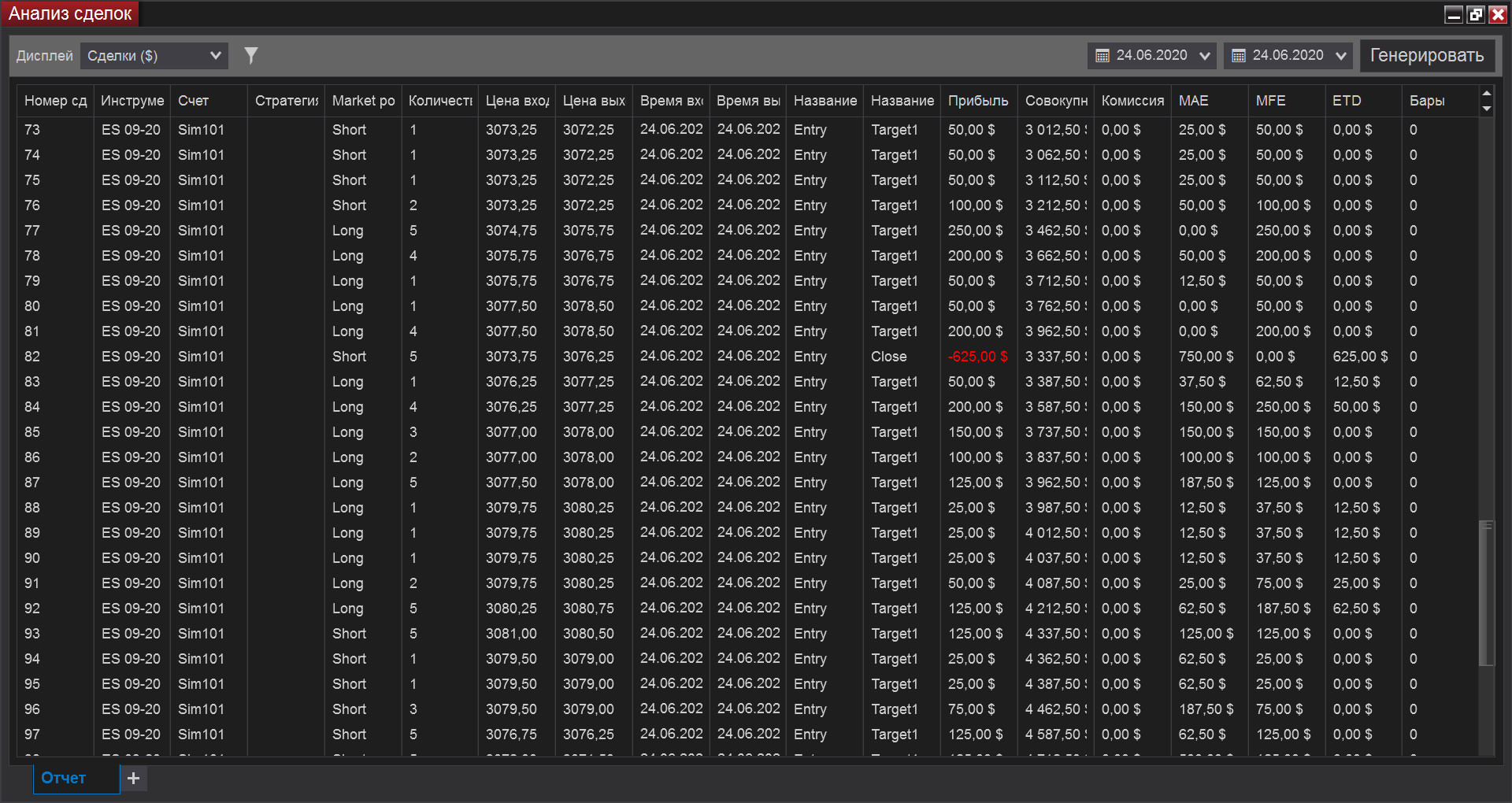1512x803 pixels.
Task: Sort by Цена вых column header
Action: click(594, 101)
